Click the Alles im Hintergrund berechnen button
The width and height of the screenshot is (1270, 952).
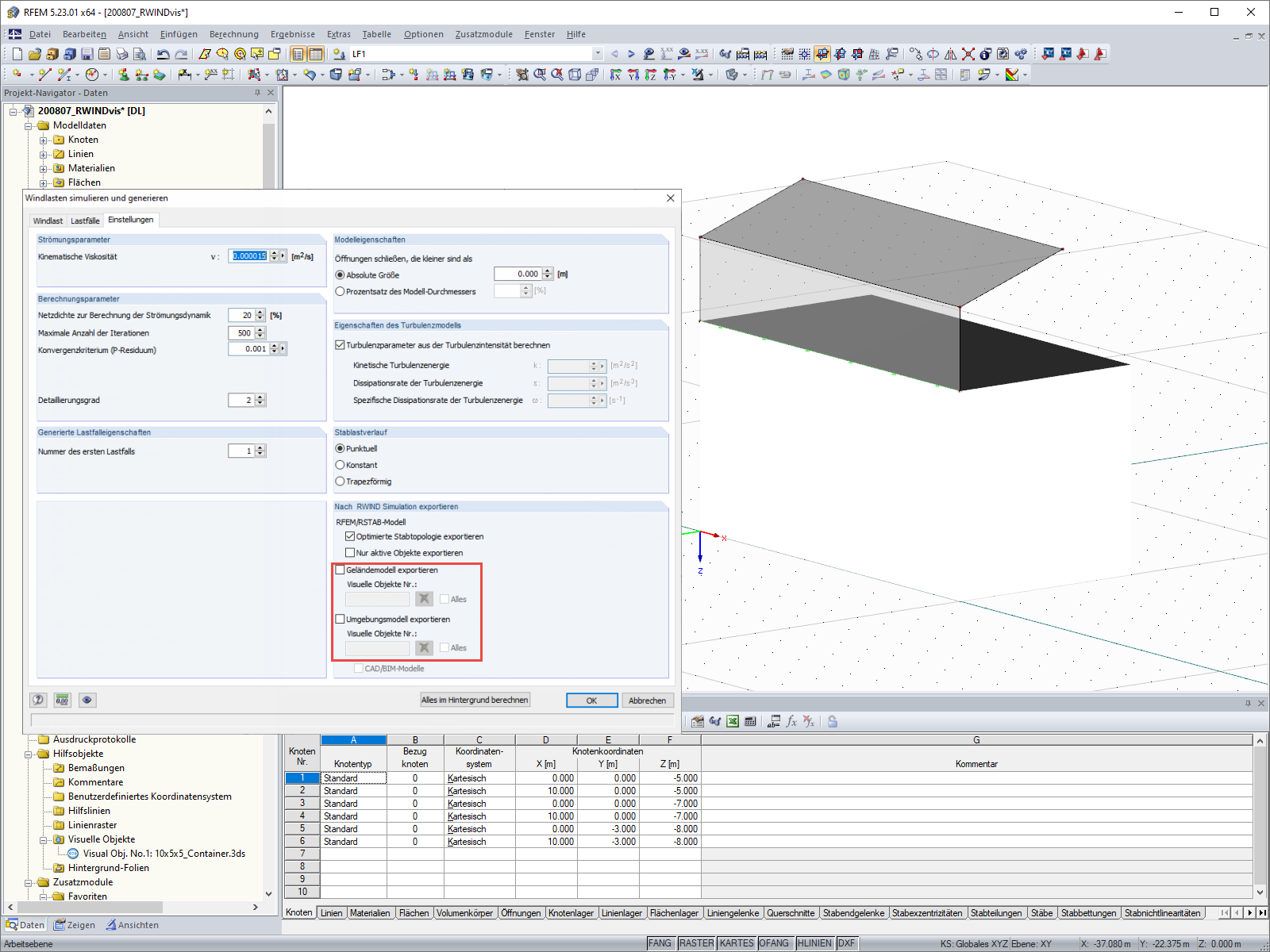pyautogui.click(x=475, y=700)
